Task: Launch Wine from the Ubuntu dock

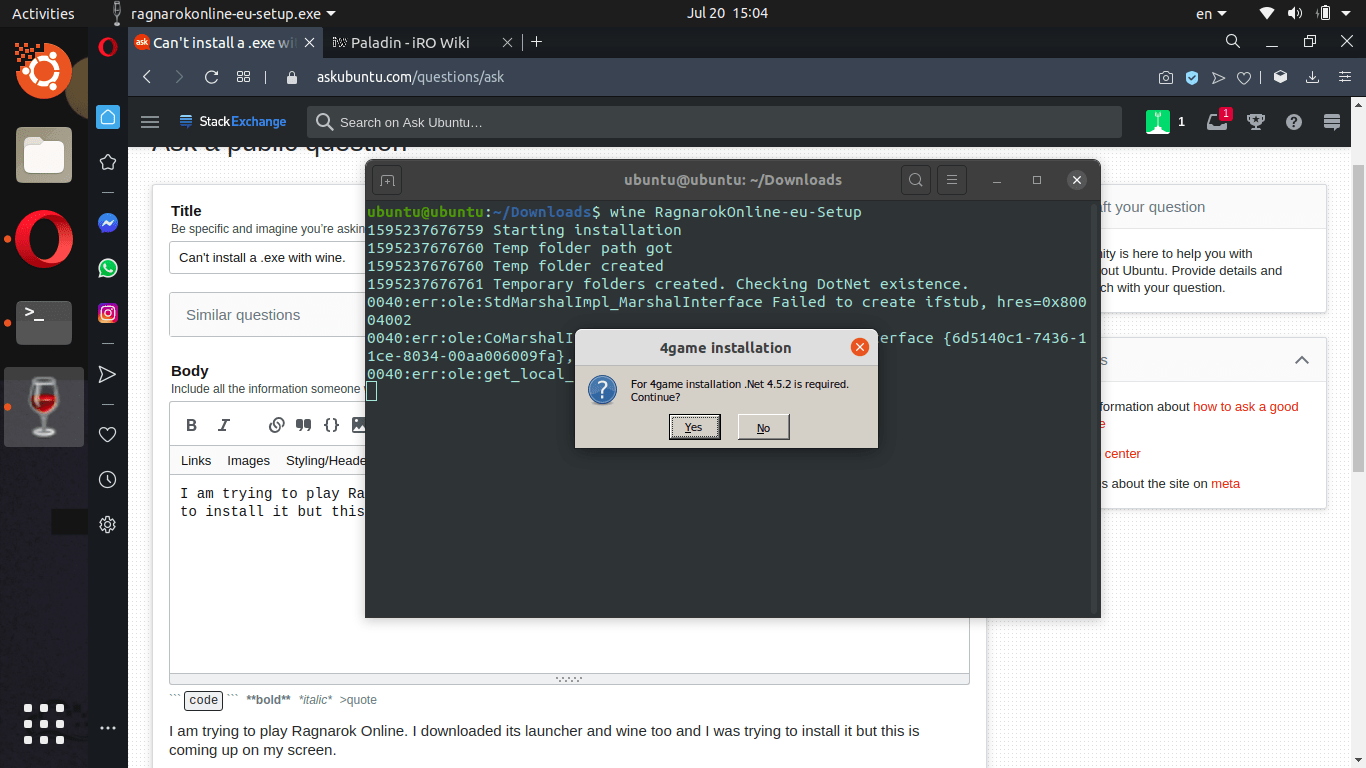Action: pyautogui.click(x=44, y=407)
